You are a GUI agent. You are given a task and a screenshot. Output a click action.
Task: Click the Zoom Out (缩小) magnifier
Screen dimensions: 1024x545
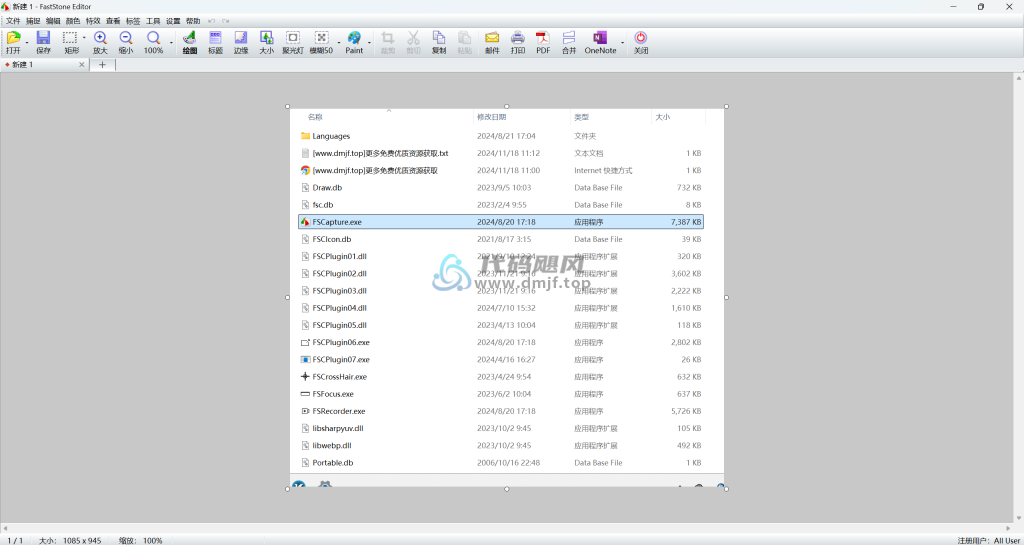click(126, 38)
